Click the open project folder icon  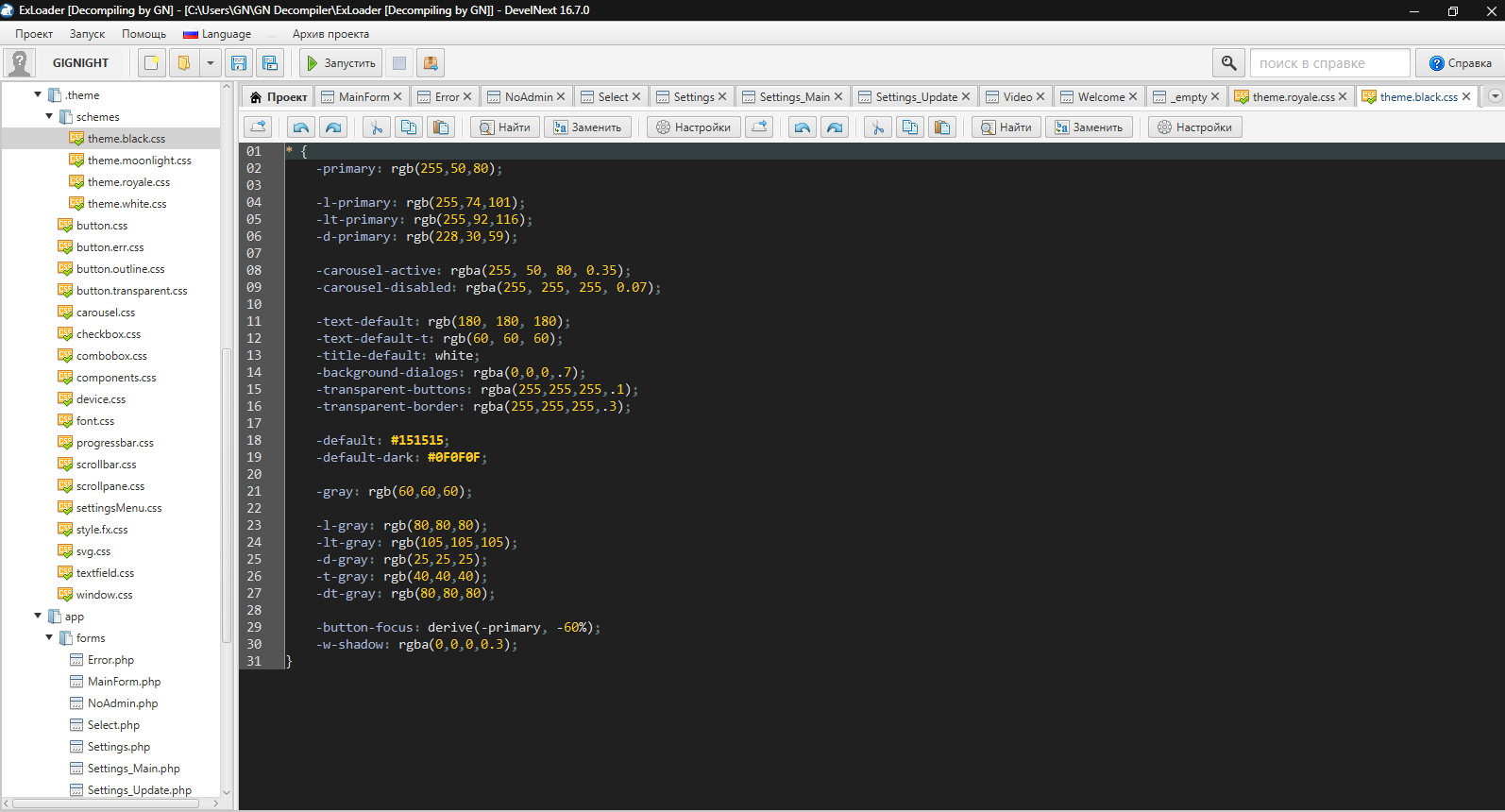(184, 63)
